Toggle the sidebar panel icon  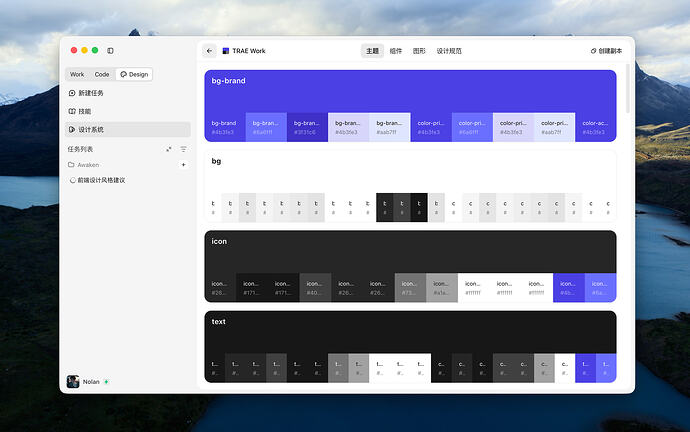110,51
